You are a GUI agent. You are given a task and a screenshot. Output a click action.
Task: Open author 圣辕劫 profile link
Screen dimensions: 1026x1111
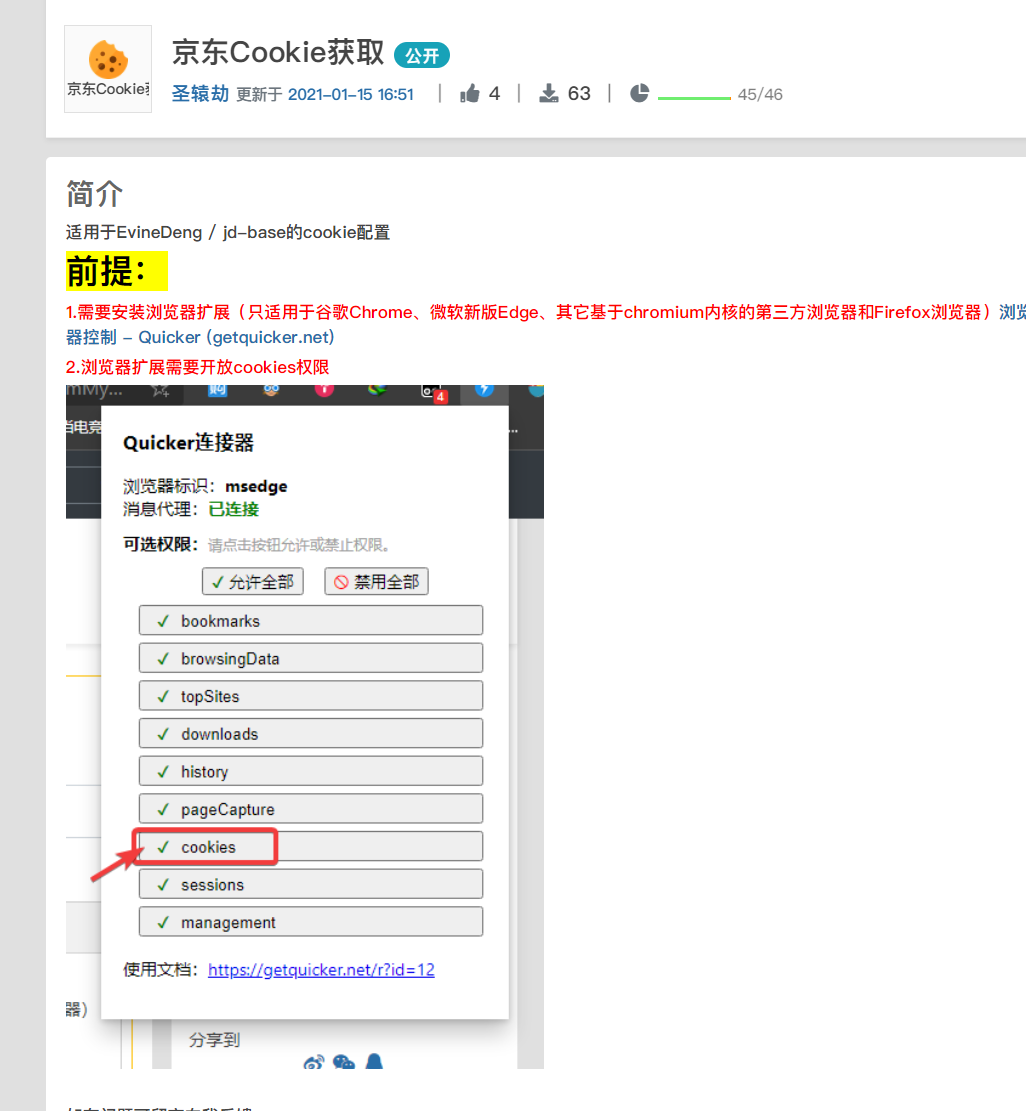[200, 94]
